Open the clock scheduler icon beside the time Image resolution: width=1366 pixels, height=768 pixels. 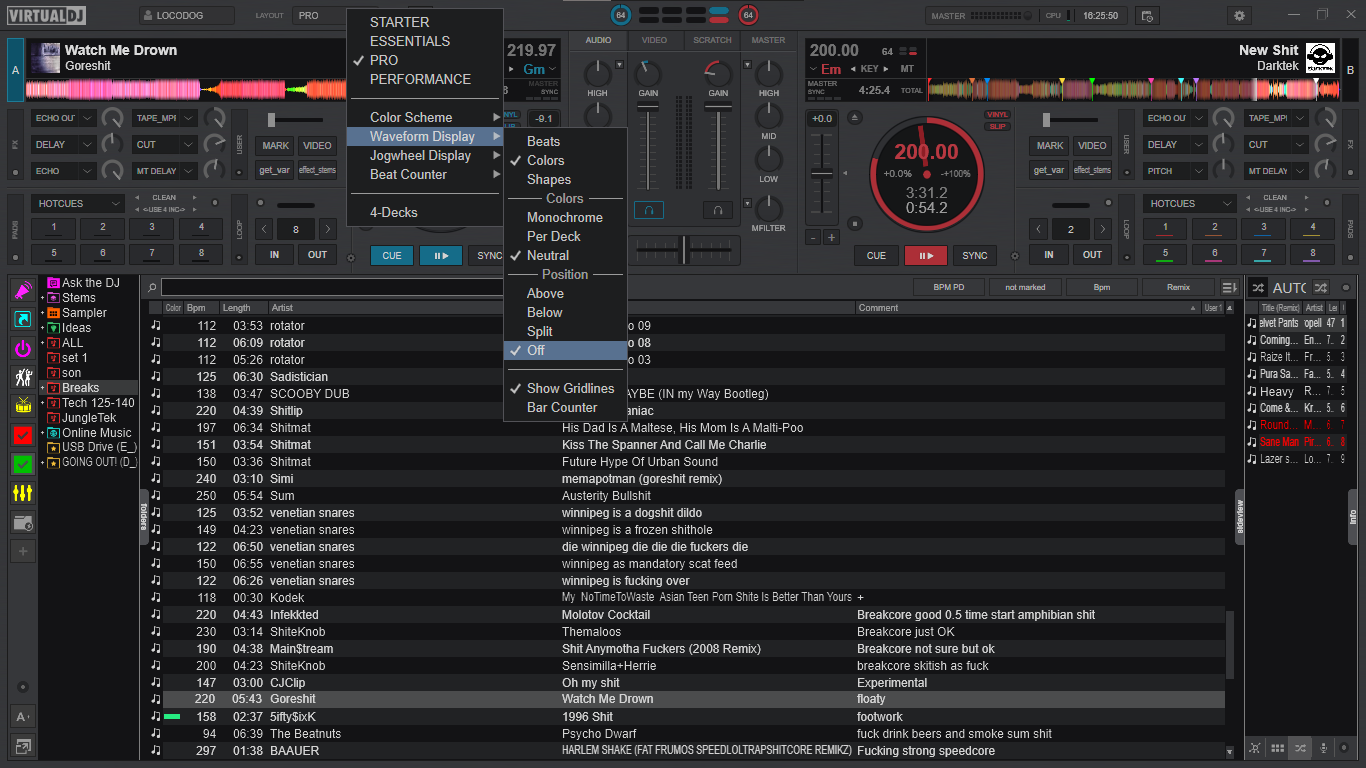(1146, 15)
